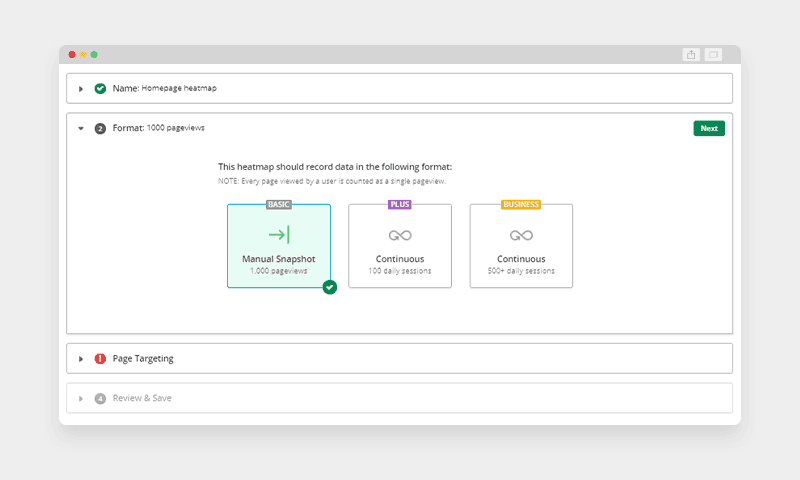The height and width of the screenshot is (480, 800).
Task: Choose the Continuous 100 daily sessions plan
Action: [400, 246]
